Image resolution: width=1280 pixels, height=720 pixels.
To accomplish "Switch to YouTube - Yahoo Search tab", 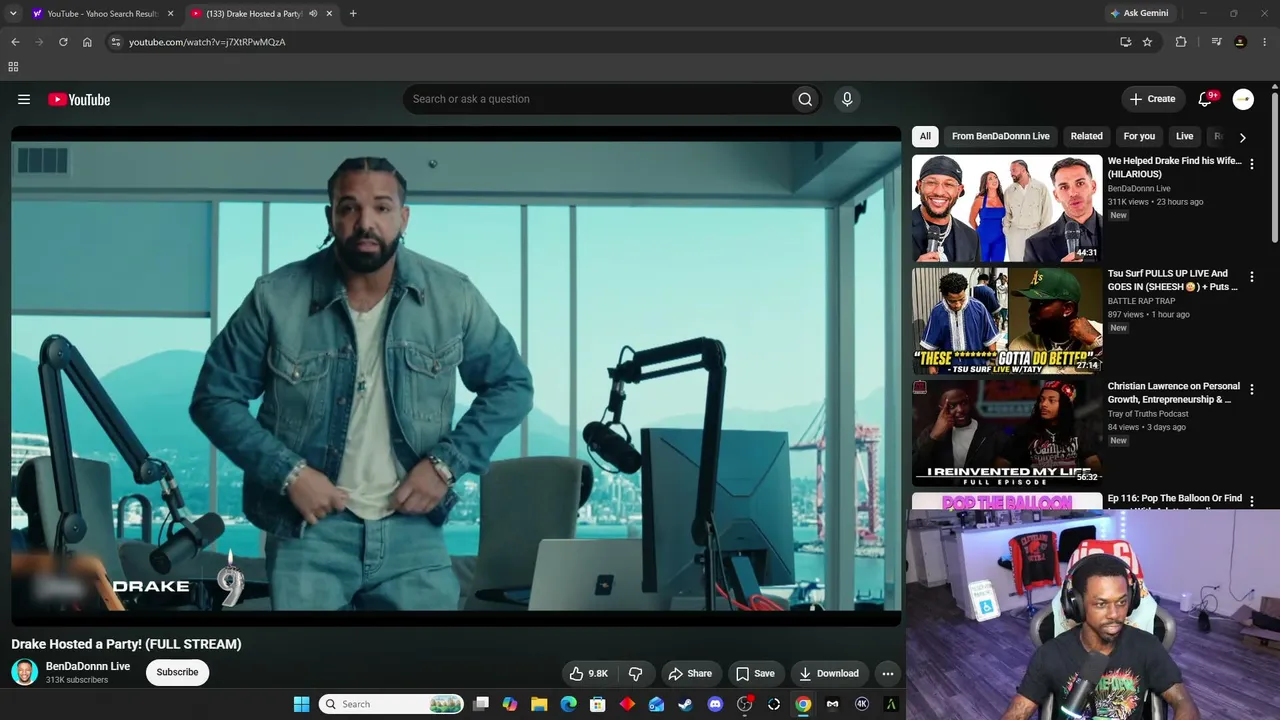I will (103, 14).
